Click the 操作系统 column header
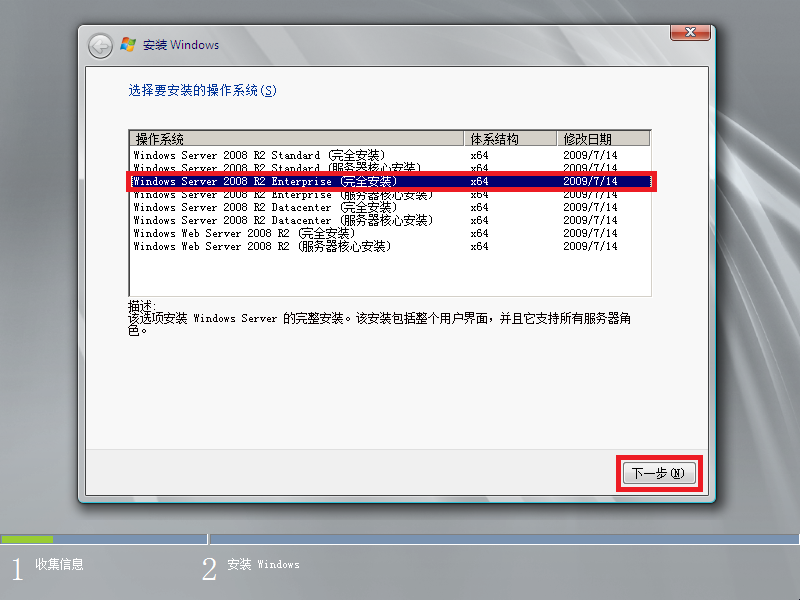This screenshot has height=600, width=800. [297, 139]
